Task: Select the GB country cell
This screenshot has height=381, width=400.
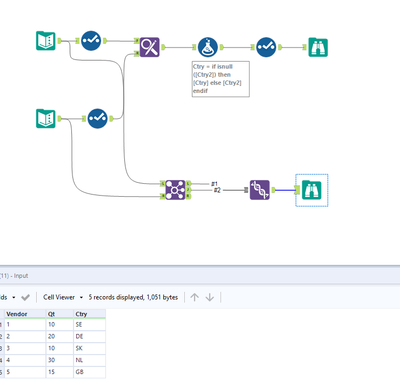Action: click(x=89, y=372)
